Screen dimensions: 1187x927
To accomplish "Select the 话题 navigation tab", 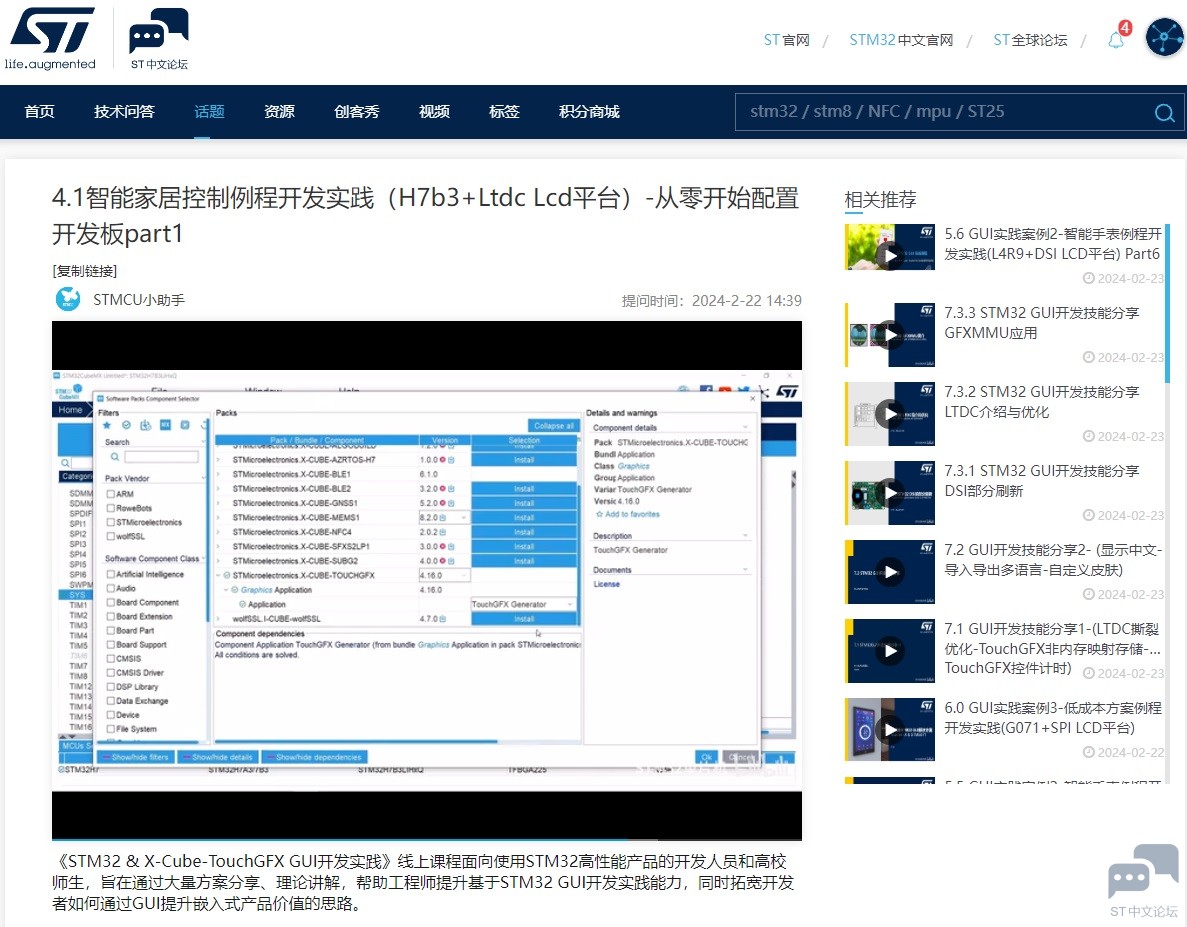I will click(x=209, y=111).
